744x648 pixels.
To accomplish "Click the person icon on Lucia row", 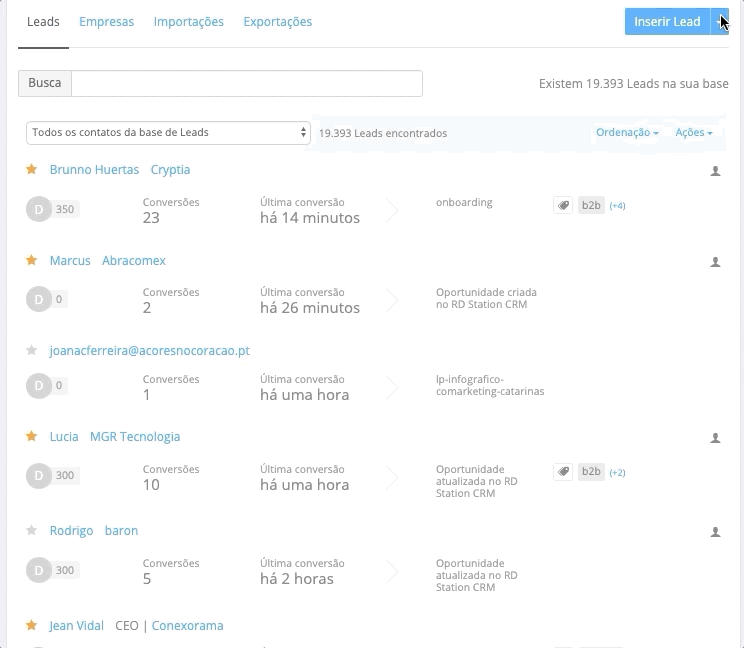I will pyautogui.click(x=715, y=438).
